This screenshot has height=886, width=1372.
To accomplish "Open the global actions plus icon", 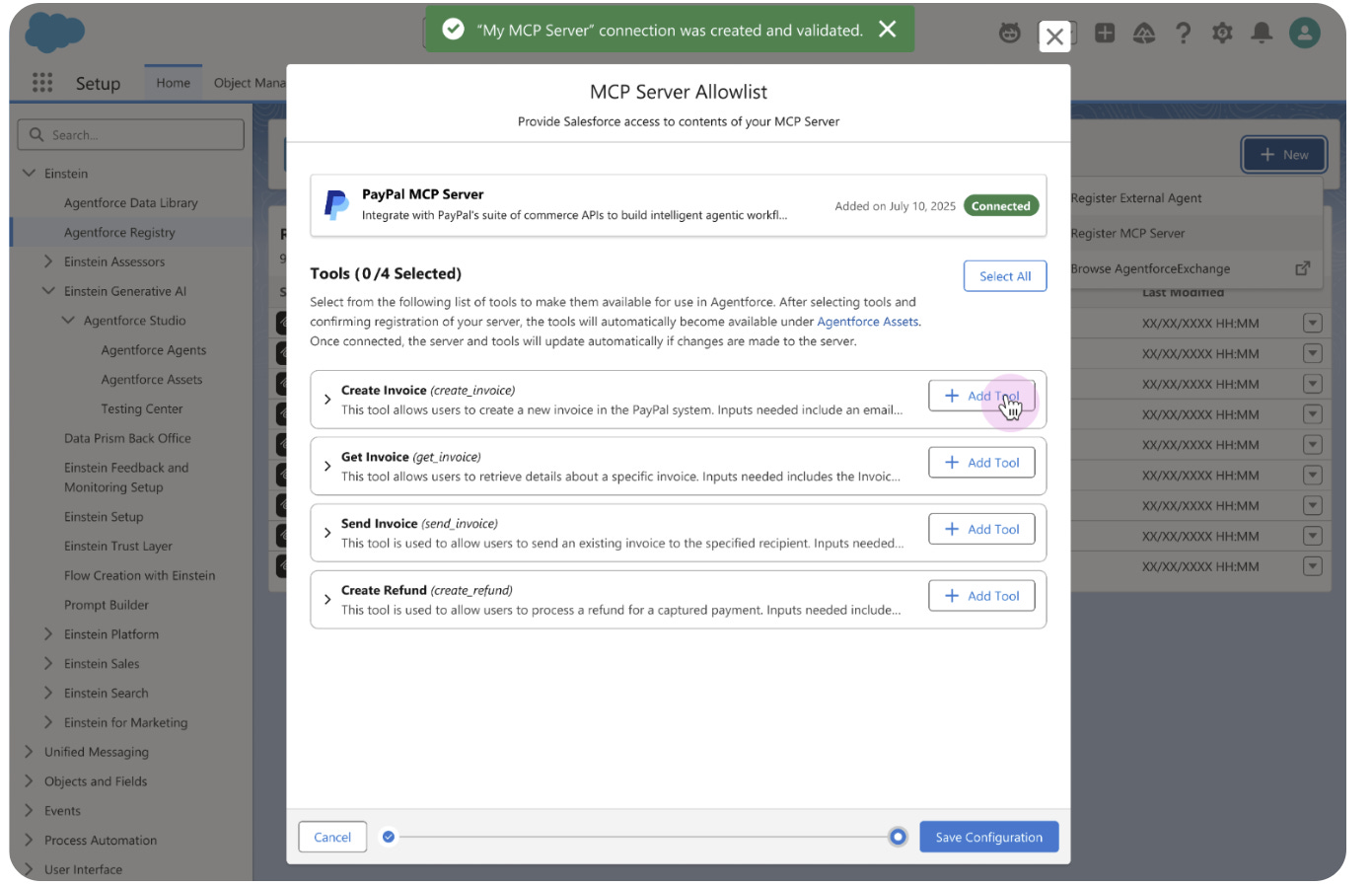I will (1105, 34).
